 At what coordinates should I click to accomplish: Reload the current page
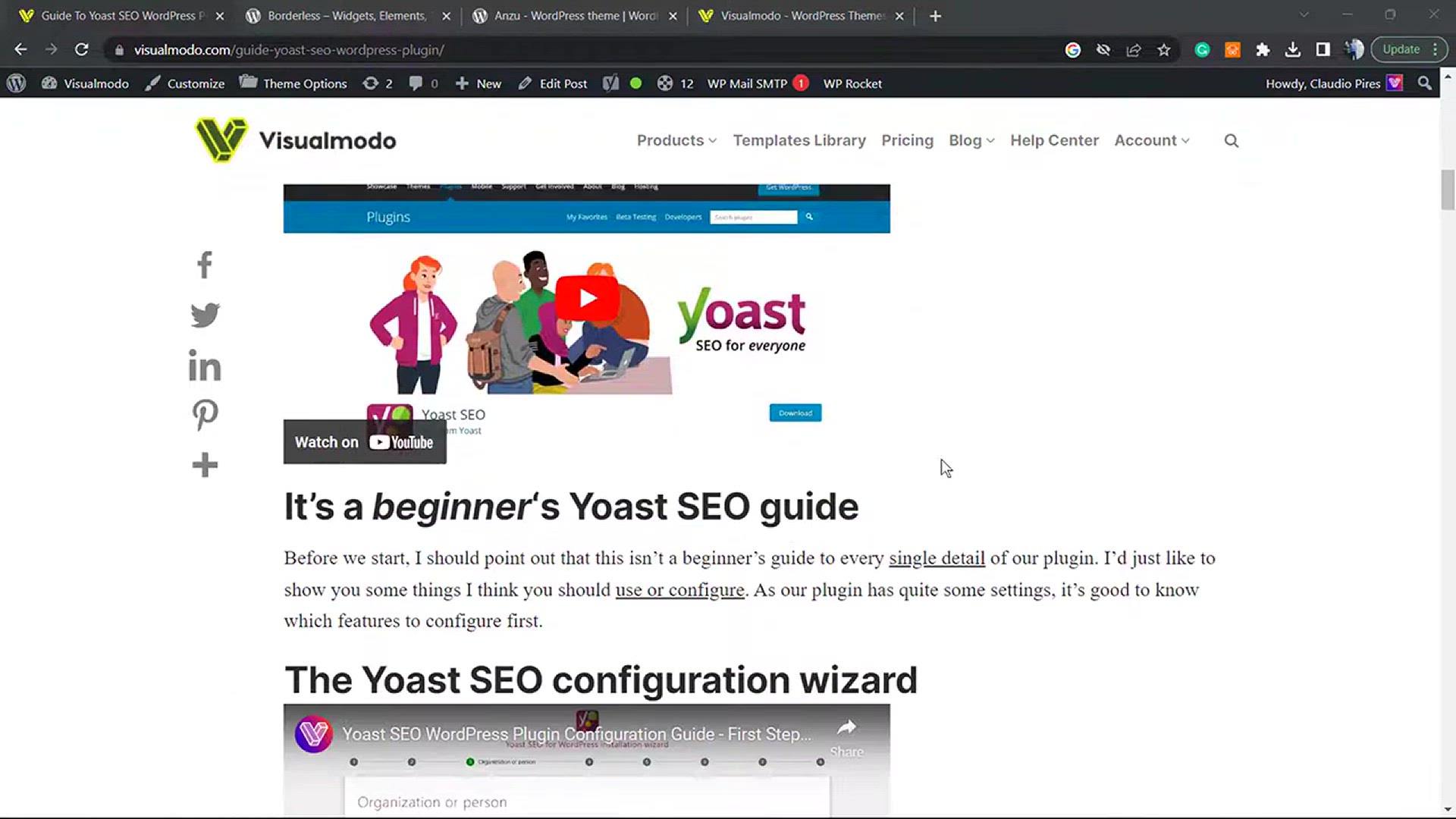81,49
